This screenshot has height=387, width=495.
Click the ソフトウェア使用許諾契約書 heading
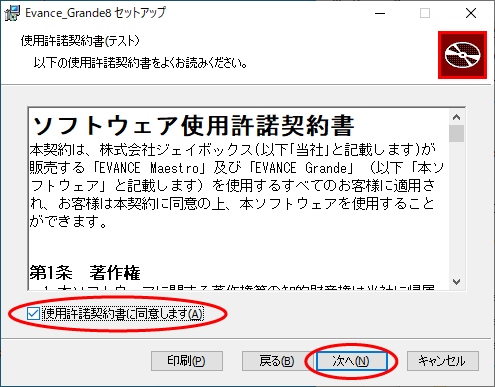click(x=193, y=126)
